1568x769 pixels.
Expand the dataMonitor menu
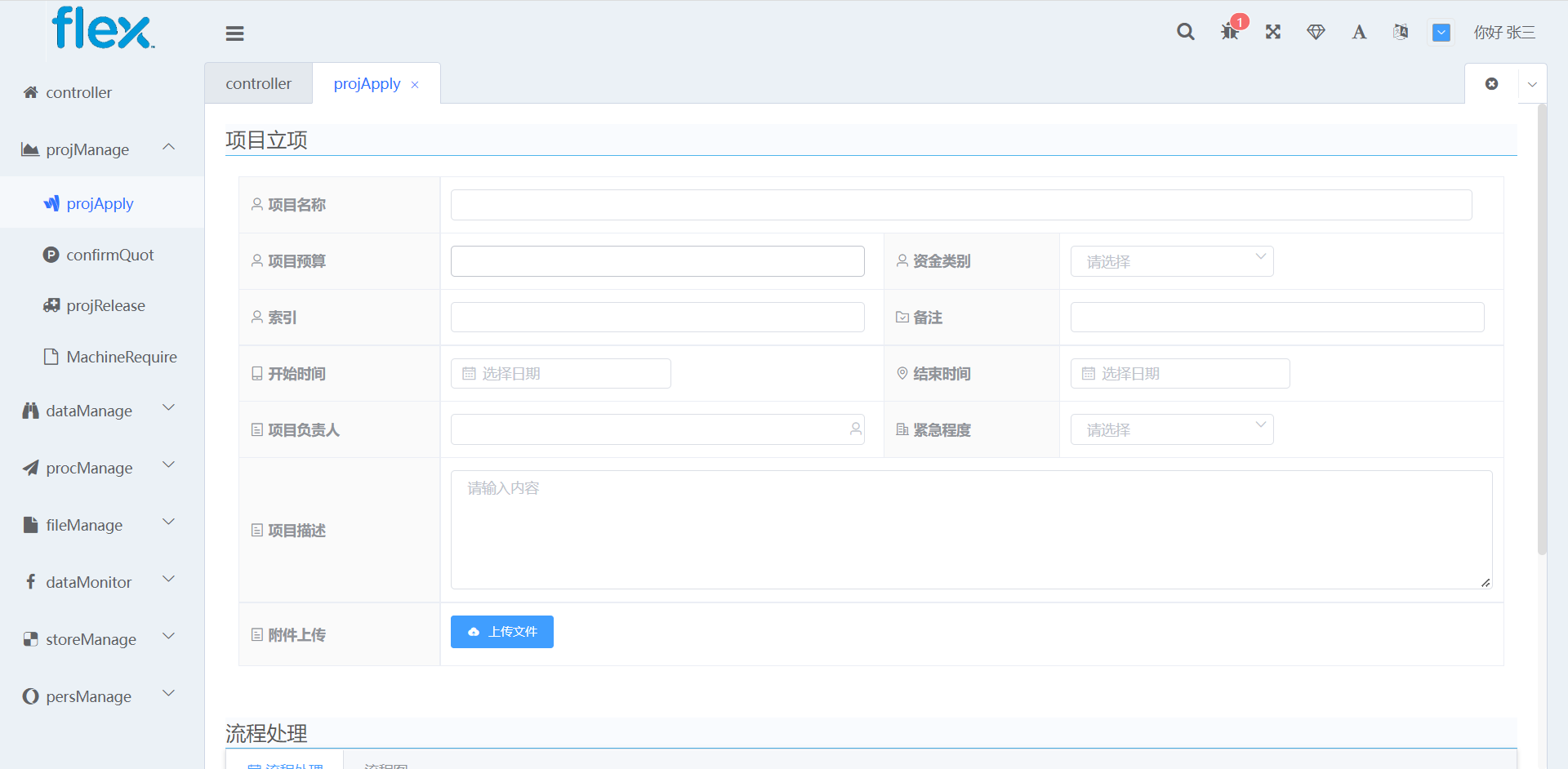tap(102, 582)
